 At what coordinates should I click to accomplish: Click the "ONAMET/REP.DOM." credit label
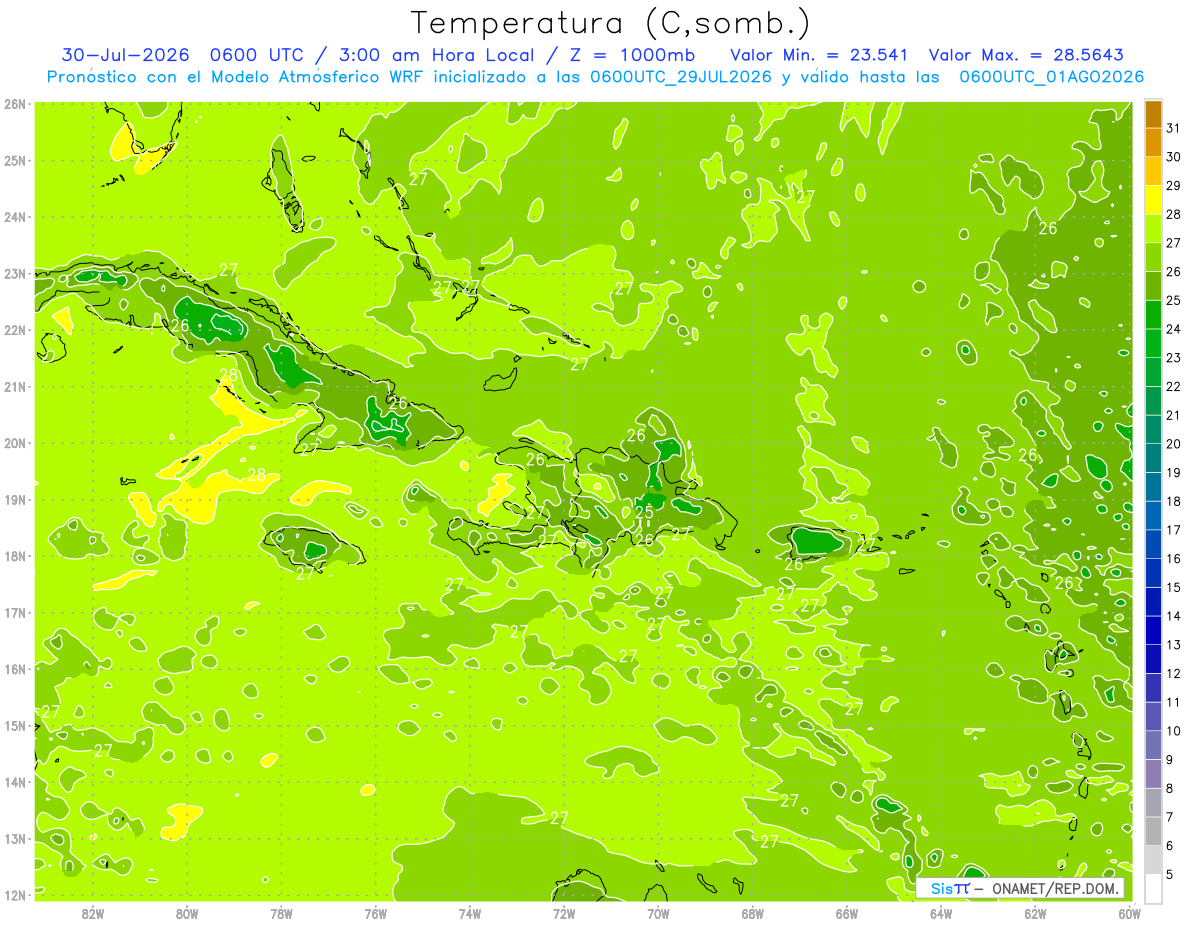coord(1057,889)
